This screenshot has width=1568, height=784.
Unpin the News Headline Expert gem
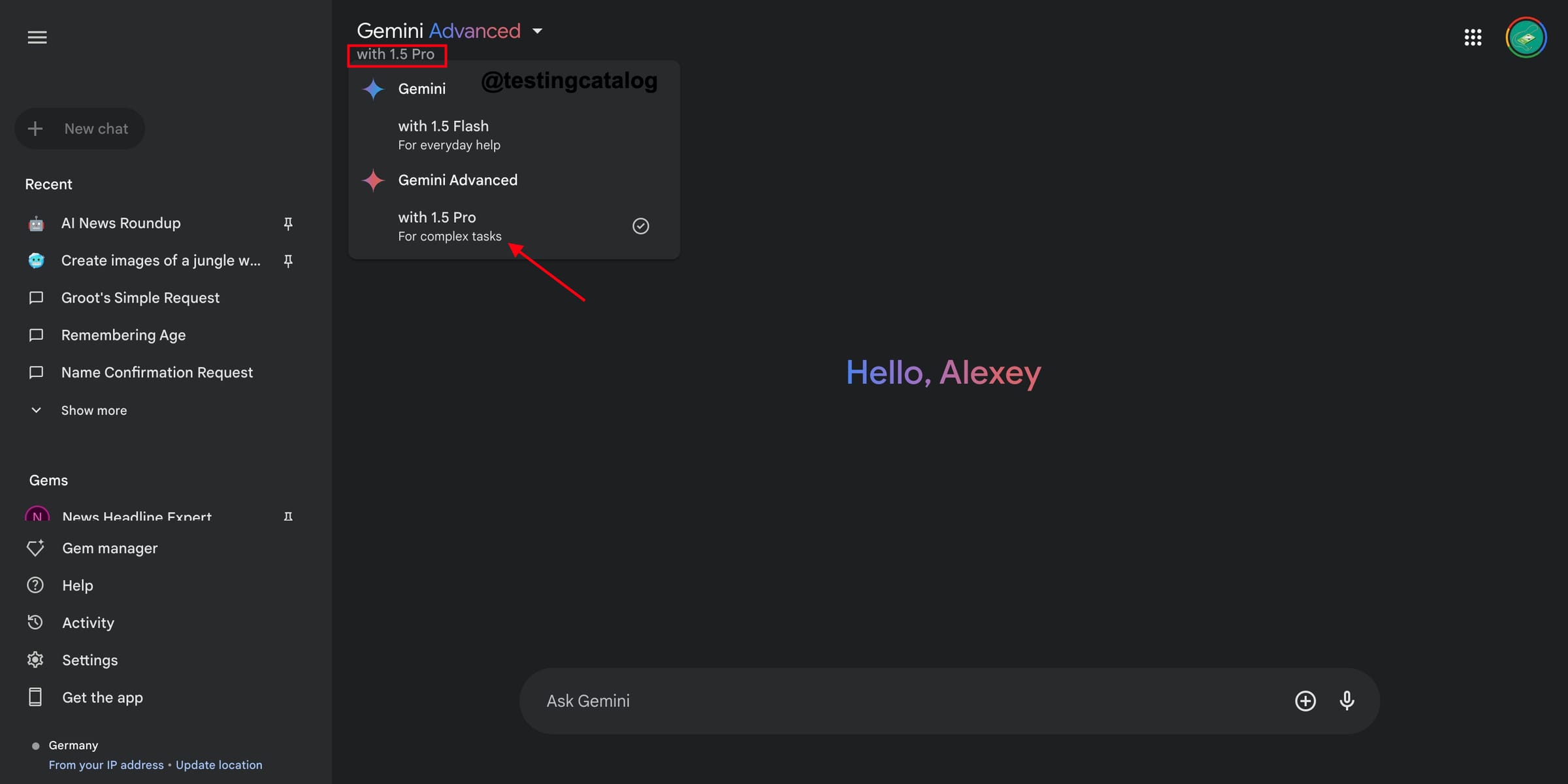point(288,516)
